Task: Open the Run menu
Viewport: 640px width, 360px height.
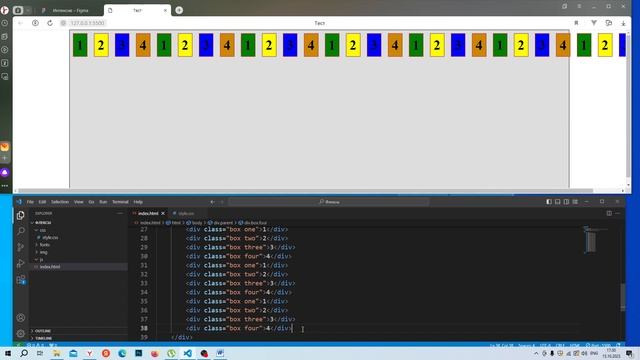Action: [x=103, y=202]
